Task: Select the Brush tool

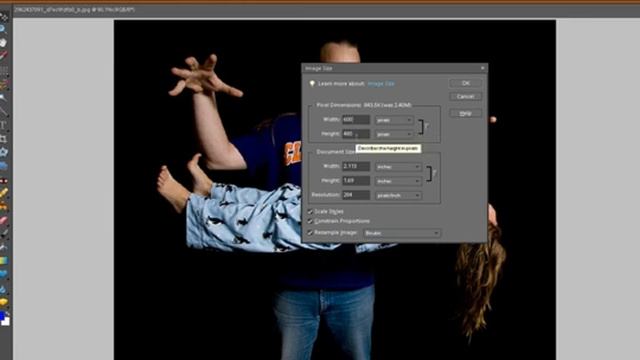Action: (3, 234)
